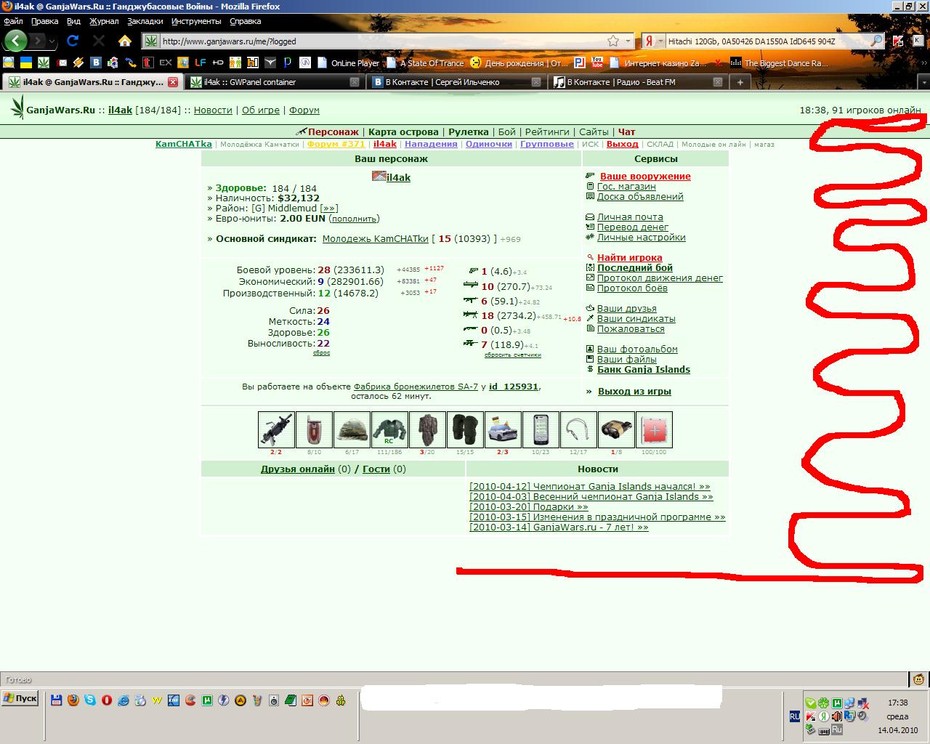
Task: Switch to the 'il4ak :: GWPanel container' tab
Action: tap(275, 82)
